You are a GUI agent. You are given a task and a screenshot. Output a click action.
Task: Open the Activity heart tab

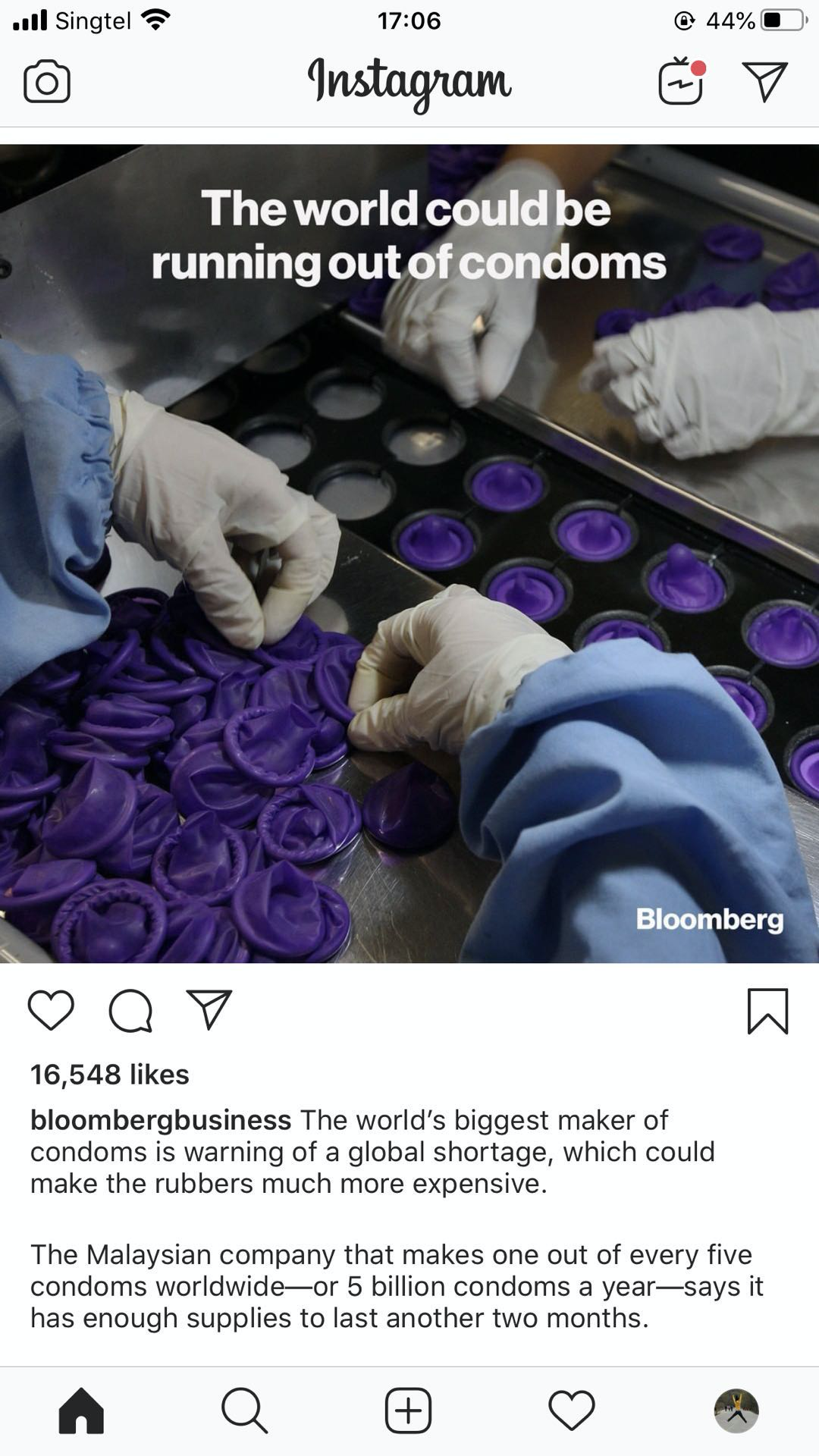[x=572, y=1410]
